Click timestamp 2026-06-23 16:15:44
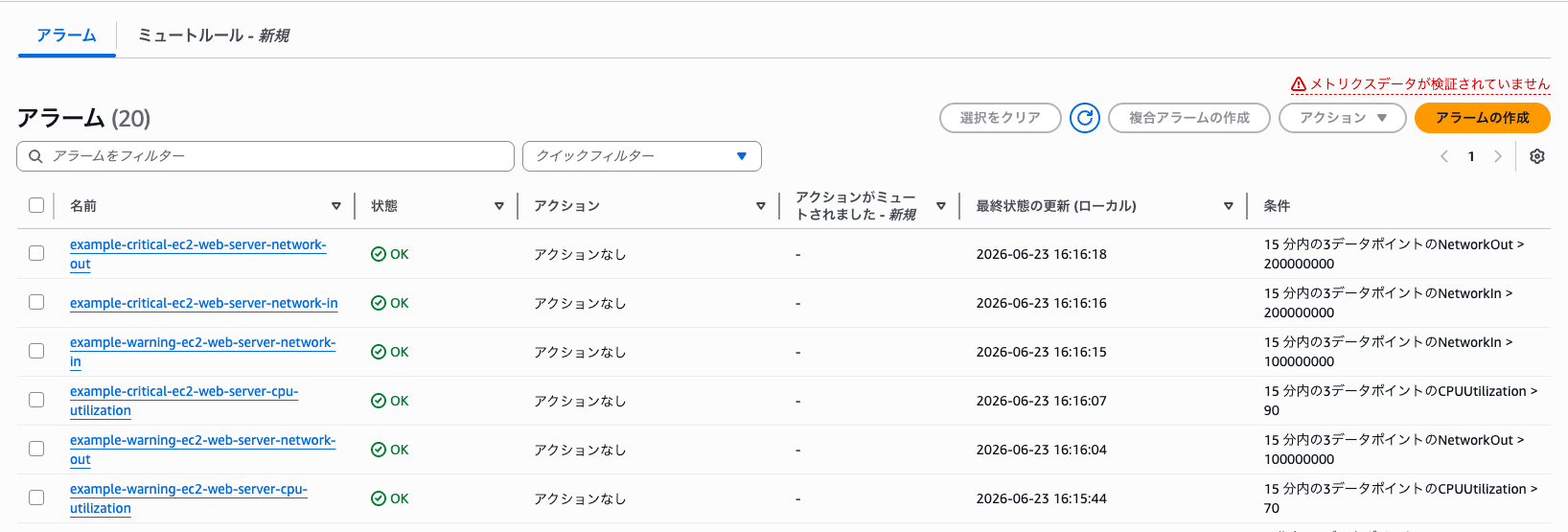This screenshot has height=532, width=1568. [1041, 498]
